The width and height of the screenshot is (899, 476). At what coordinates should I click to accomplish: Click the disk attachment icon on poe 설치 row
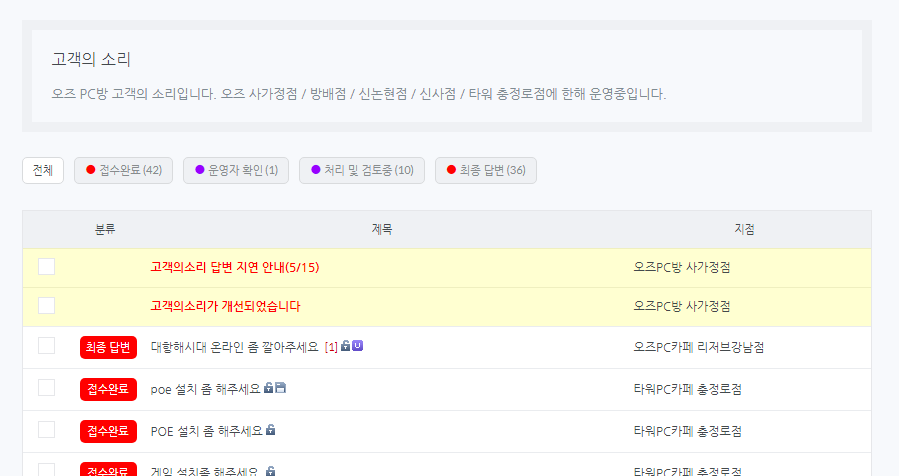280,388
